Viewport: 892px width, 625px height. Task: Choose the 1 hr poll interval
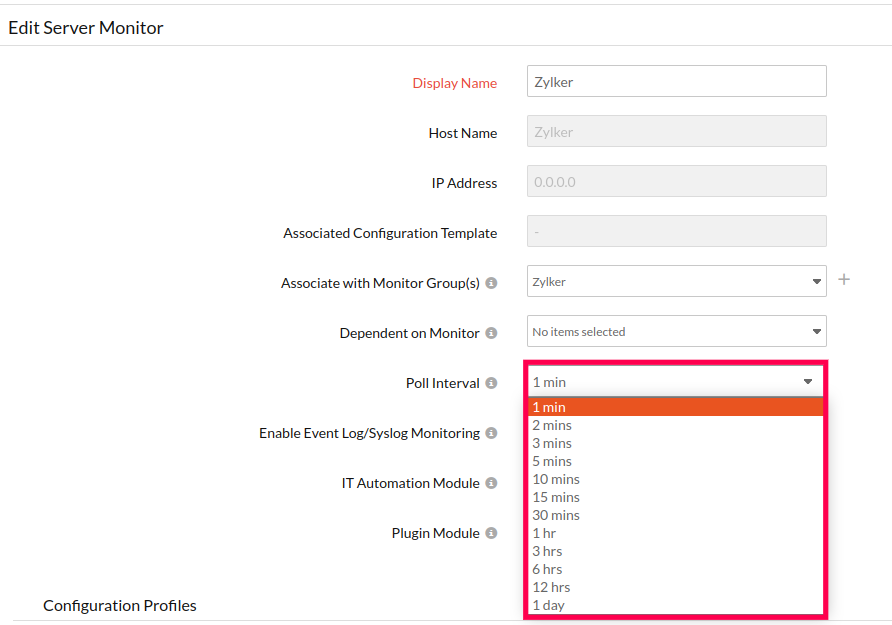[x=676, y=533]
